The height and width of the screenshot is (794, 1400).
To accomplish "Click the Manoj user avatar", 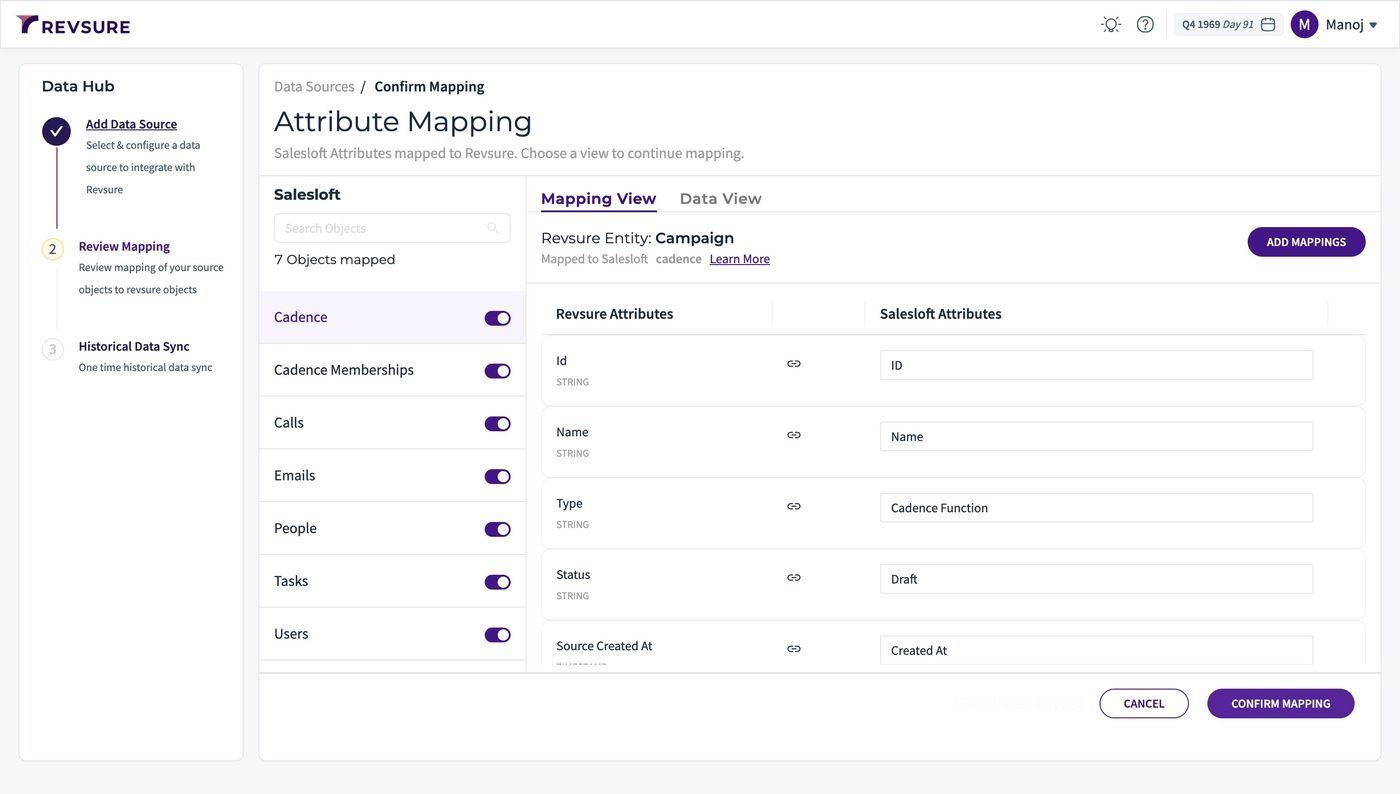I will 1304,25.
